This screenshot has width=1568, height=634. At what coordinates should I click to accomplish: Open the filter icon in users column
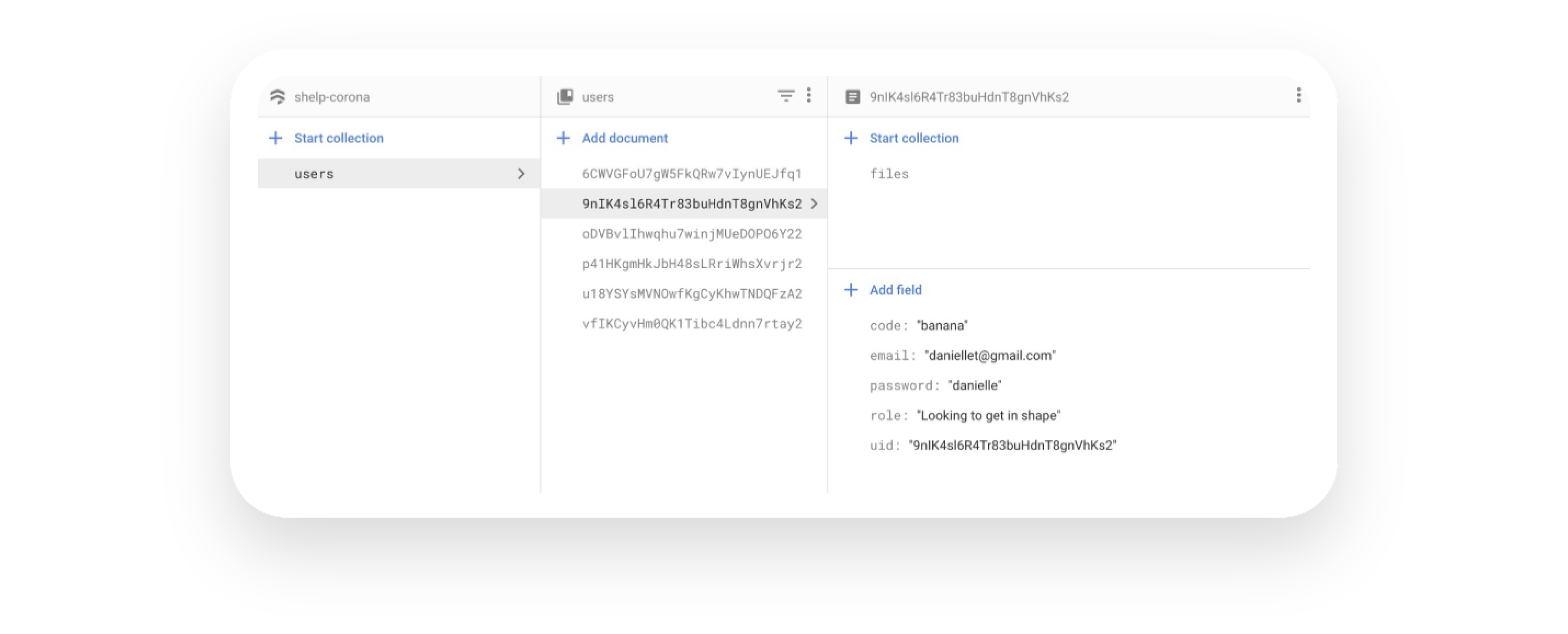(786, 96)
